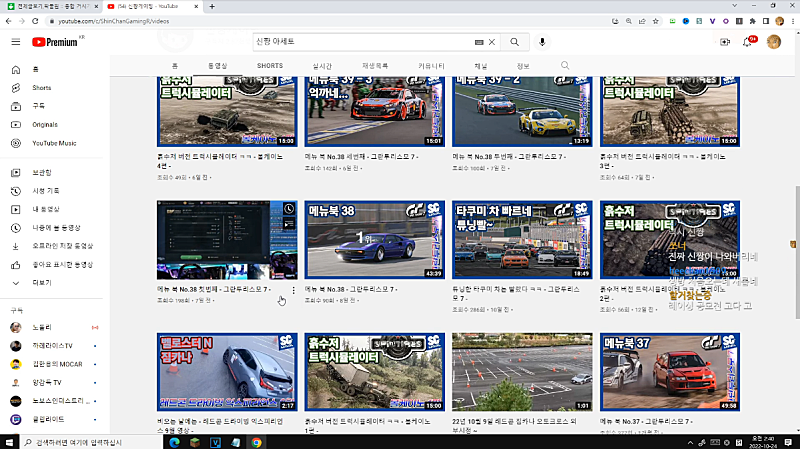The width and height of the screenshot is (800, 449).
Task: Click the channel search magnifier icon
Action: click(565, 66)
